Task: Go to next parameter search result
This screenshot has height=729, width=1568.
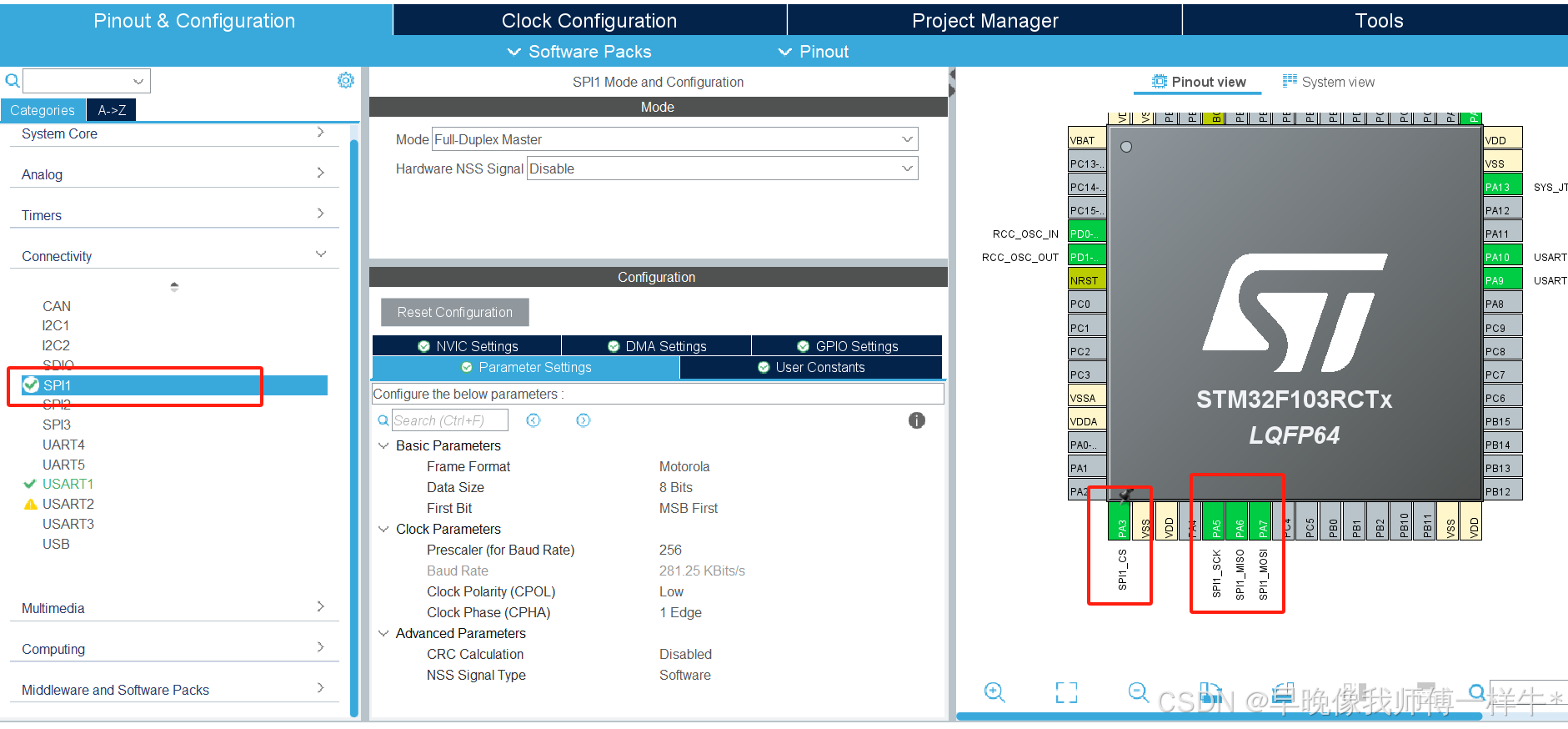Action: [x=584, y=420]
